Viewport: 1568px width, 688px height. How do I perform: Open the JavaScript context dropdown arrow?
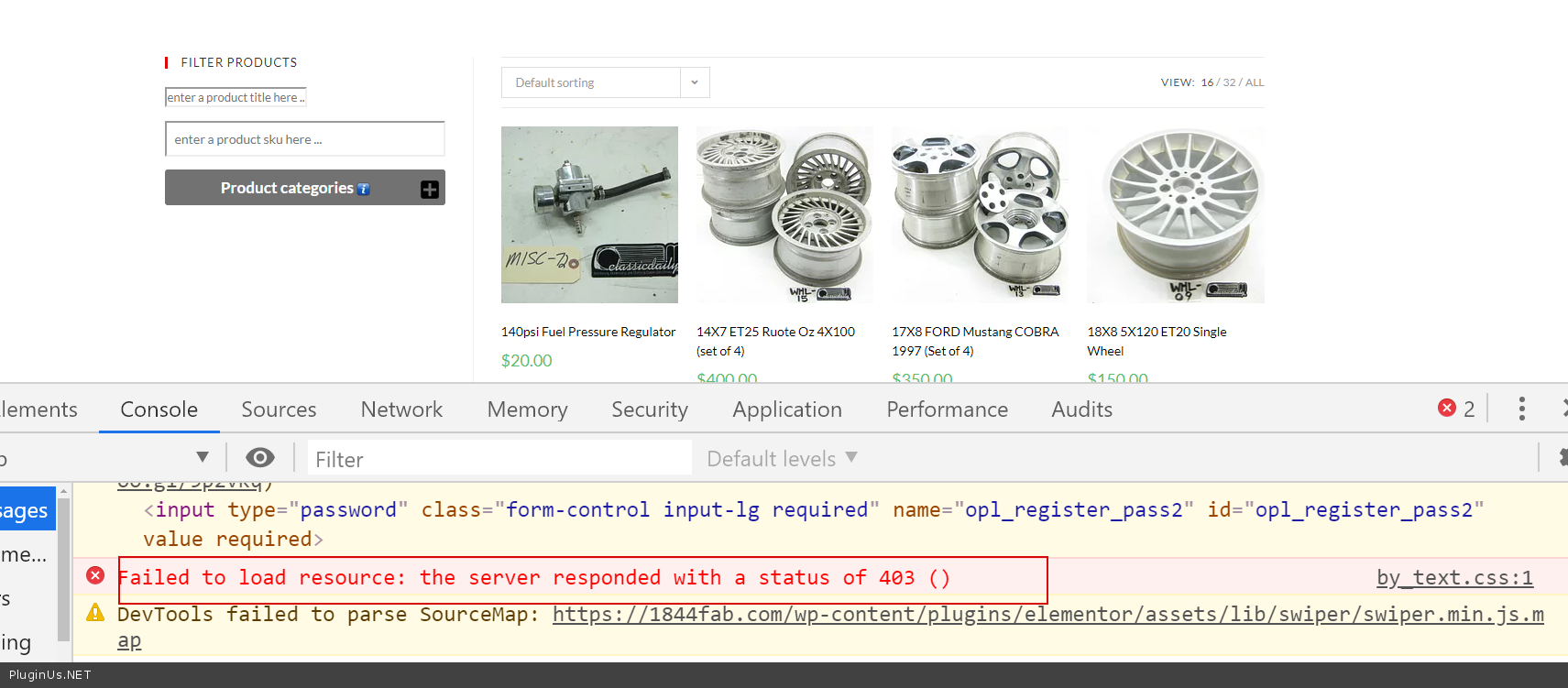pos(203,457)
